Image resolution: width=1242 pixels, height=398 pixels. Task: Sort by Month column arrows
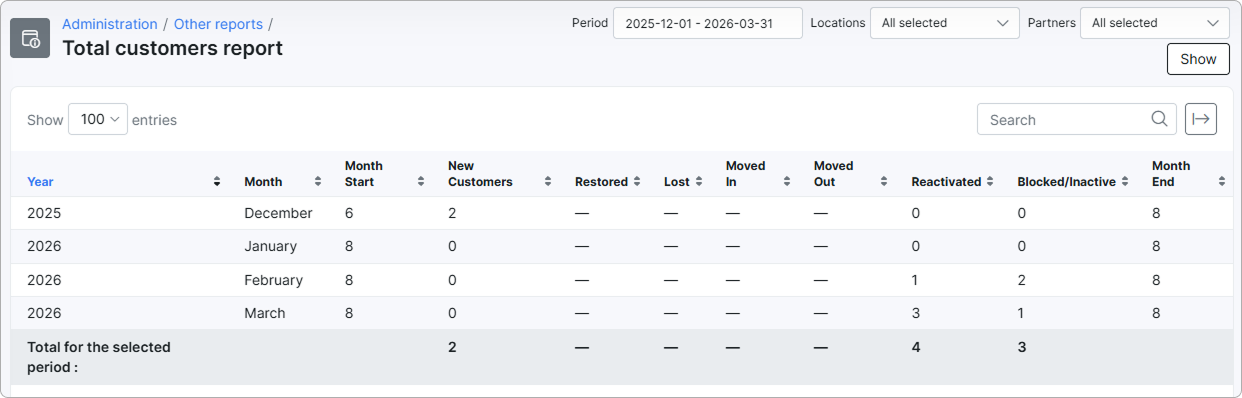coord(318,182)
